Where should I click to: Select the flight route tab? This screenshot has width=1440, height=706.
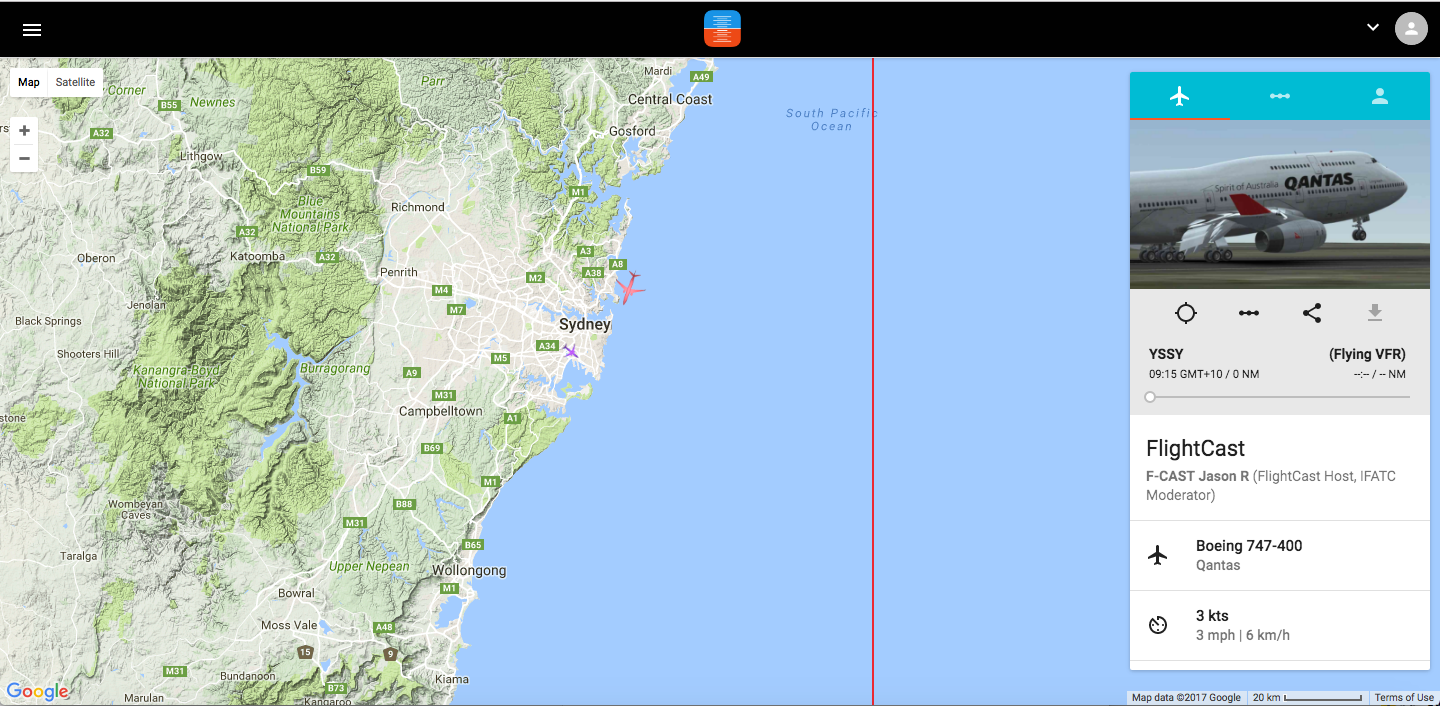[1280, 96]
